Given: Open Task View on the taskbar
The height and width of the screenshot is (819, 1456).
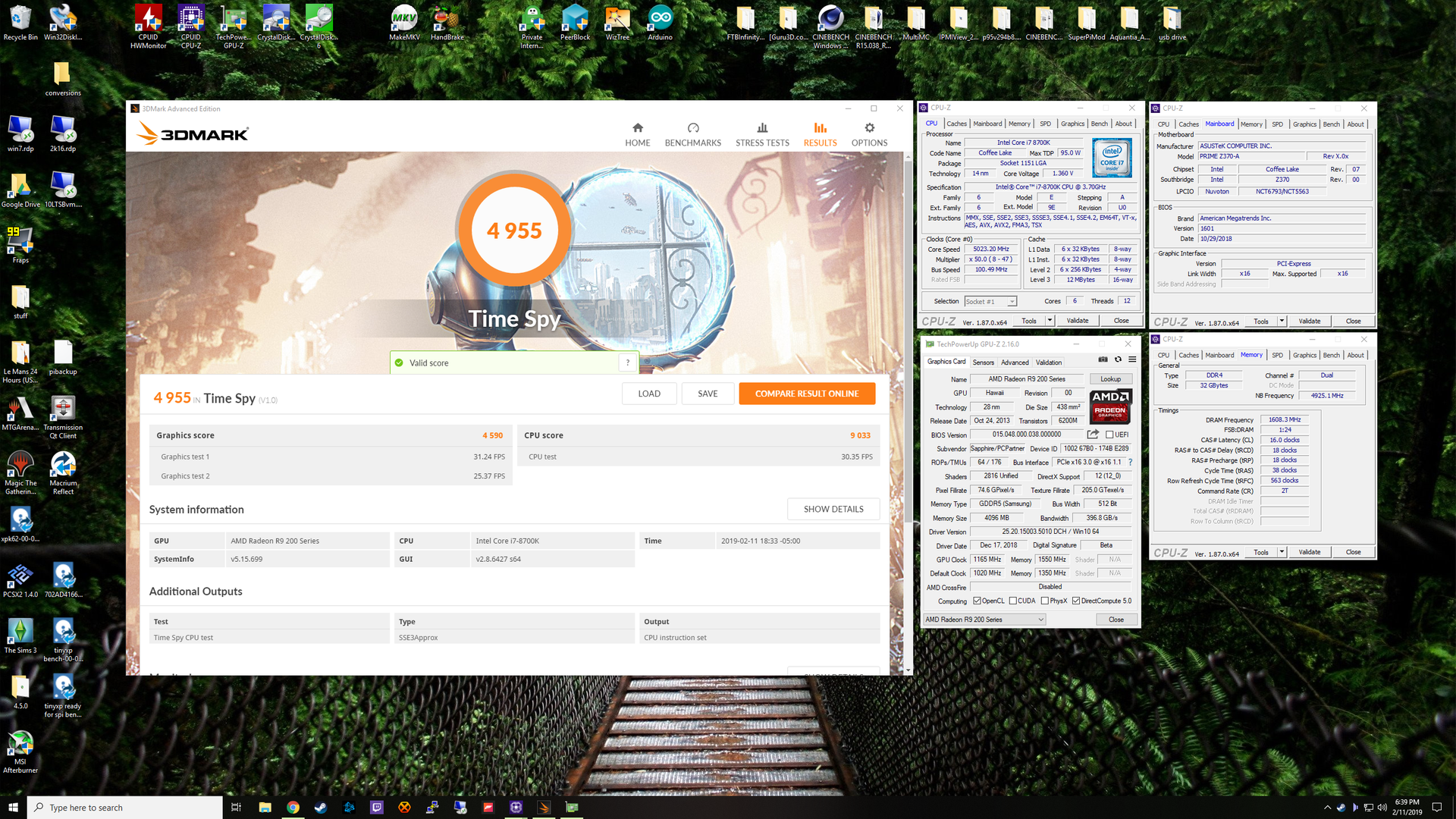Looking at the screenshot, I should [236, 807].
